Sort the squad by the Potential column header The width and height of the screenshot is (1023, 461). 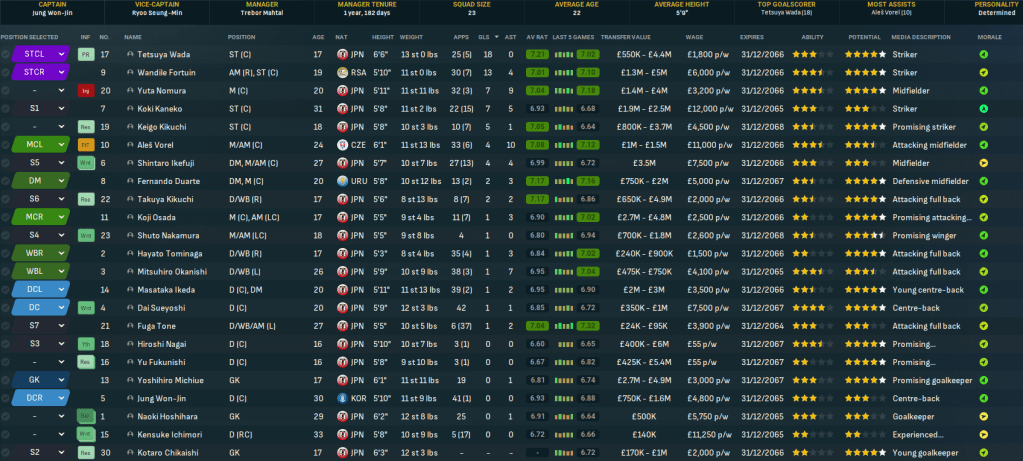(x=862, y=36)
